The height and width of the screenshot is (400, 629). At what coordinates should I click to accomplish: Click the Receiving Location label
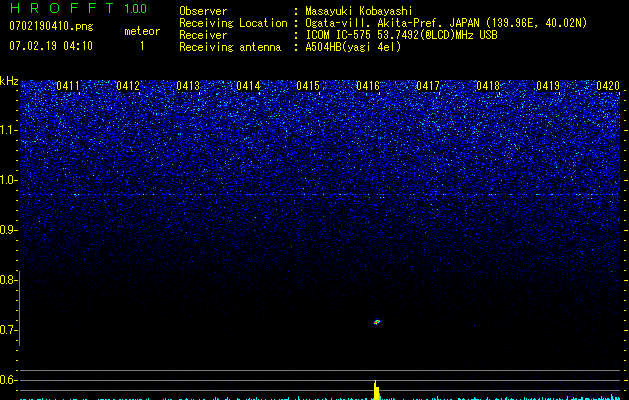coord(233,23)
